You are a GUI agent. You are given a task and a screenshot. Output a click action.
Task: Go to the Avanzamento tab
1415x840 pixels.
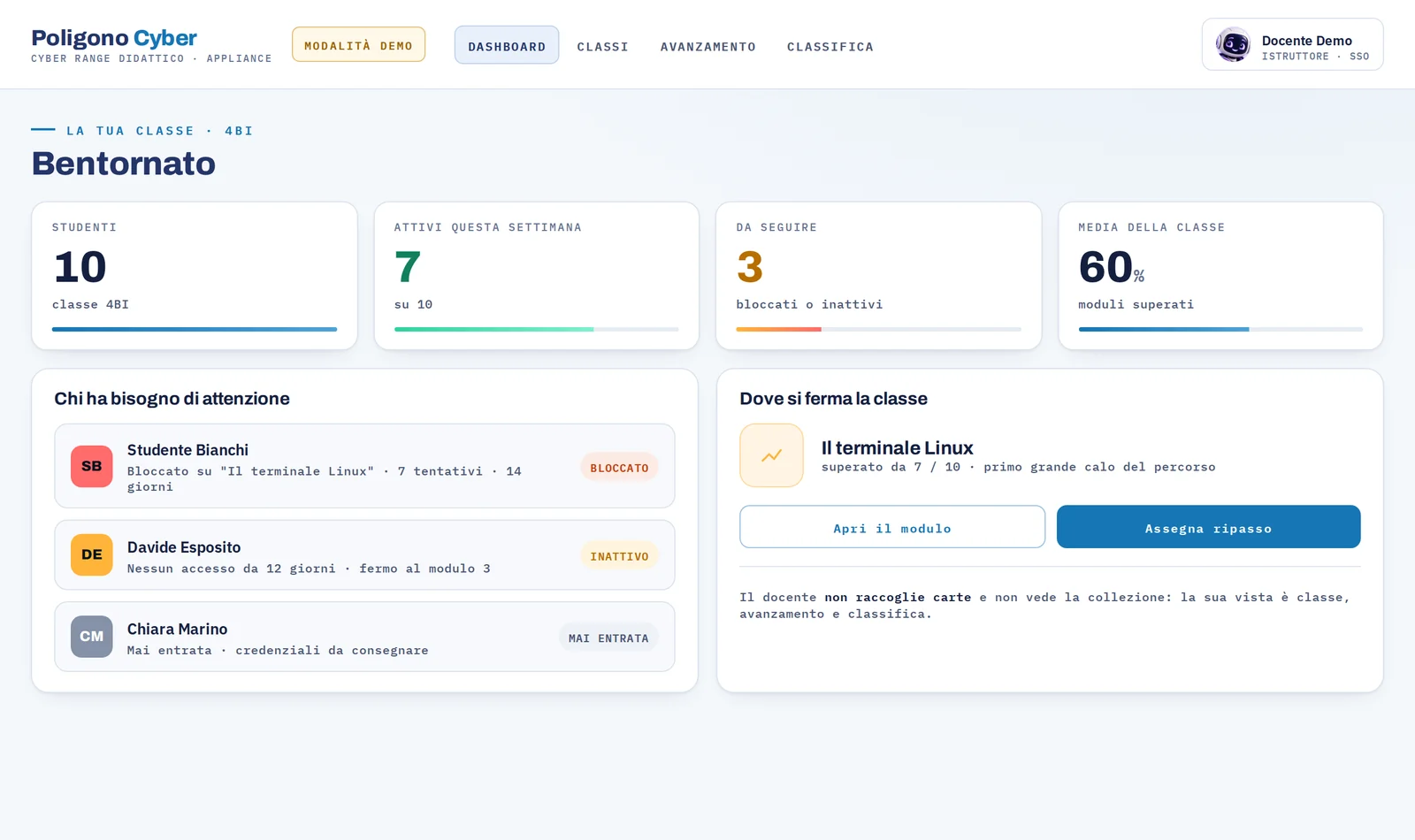[708, 47]
